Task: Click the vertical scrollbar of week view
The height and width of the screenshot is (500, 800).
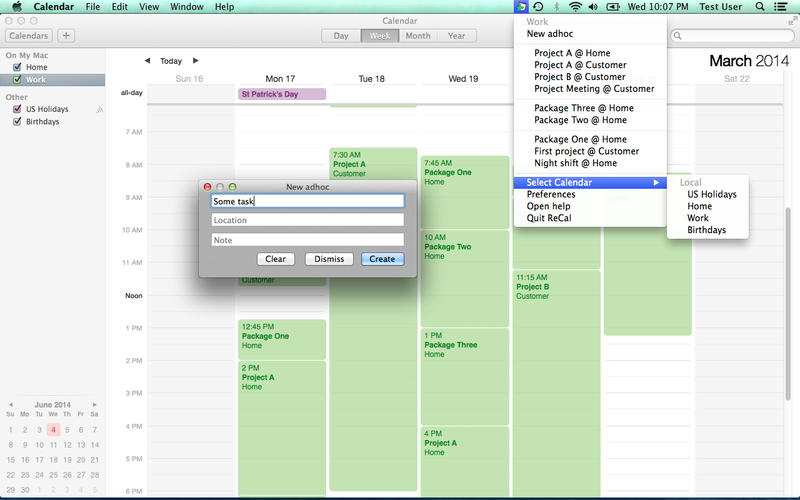Action: (x=788, y=304)
